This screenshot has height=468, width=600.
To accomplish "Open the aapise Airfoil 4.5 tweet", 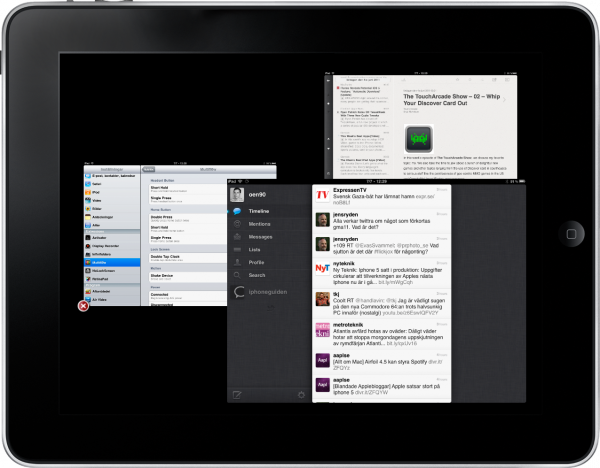I will [382, 362].
